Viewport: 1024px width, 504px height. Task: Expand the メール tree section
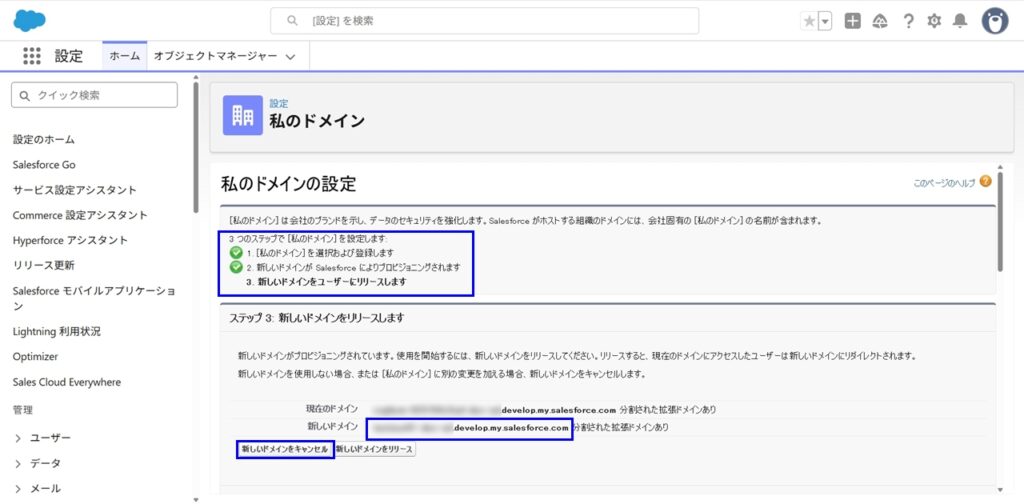[x=19, y=488]
